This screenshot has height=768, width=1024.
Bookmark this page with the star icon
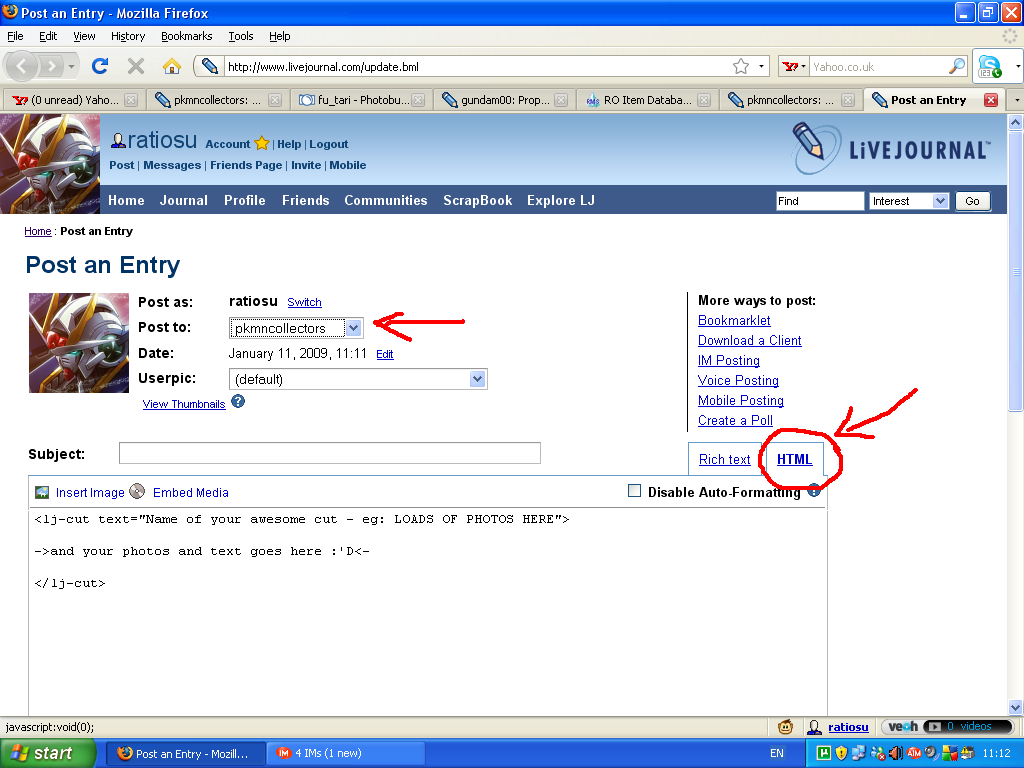tap(741, 66)
